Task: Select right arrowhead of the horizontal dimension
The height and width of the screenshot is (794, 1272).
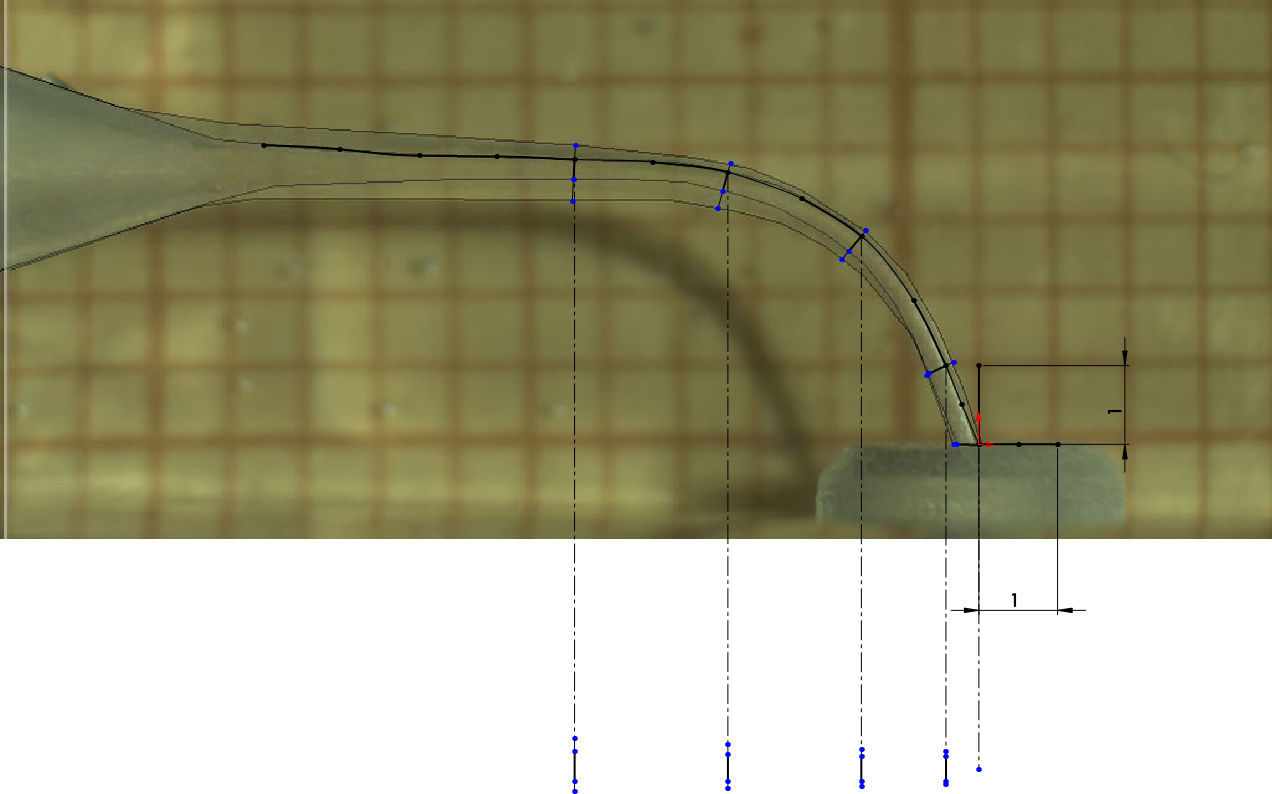Action: click(1066, 609)
